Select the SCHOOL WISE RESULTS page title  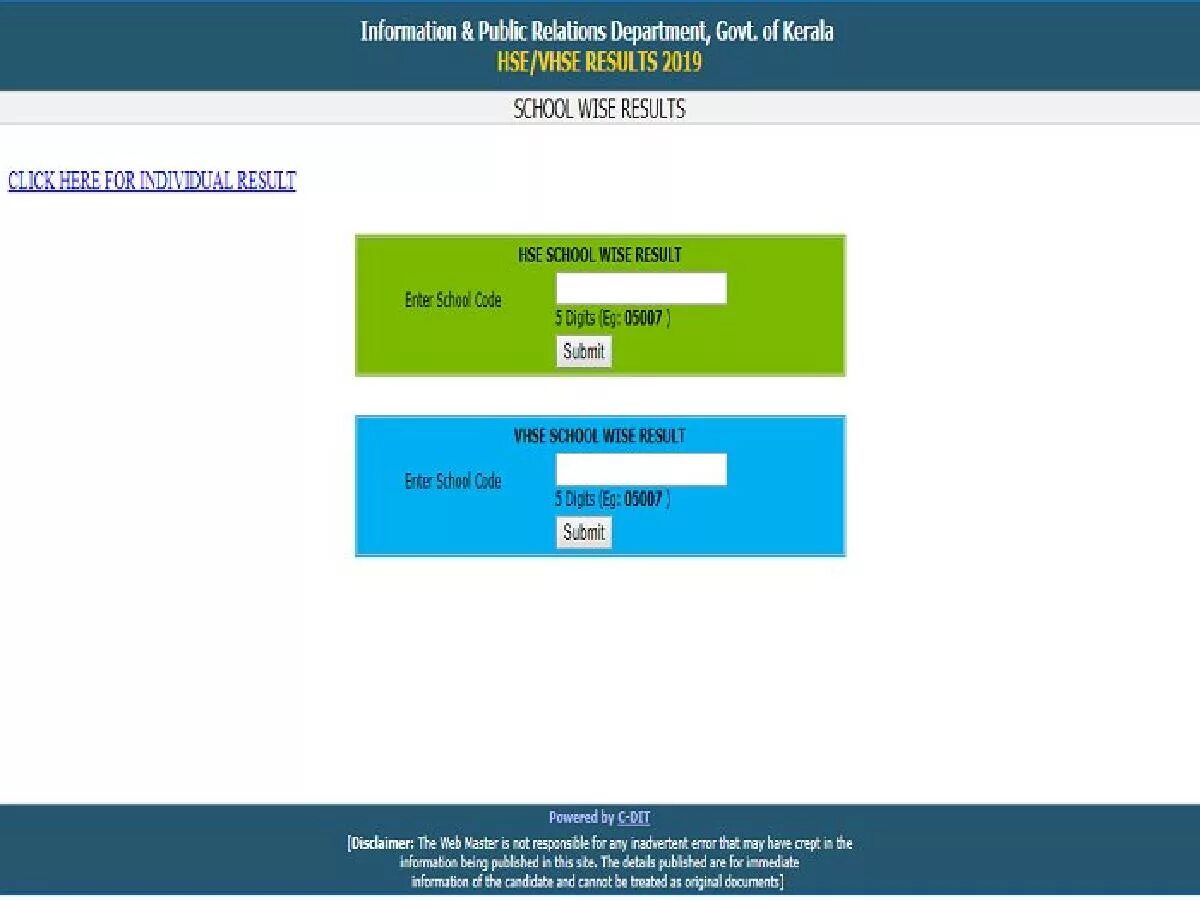click(600, 109)
